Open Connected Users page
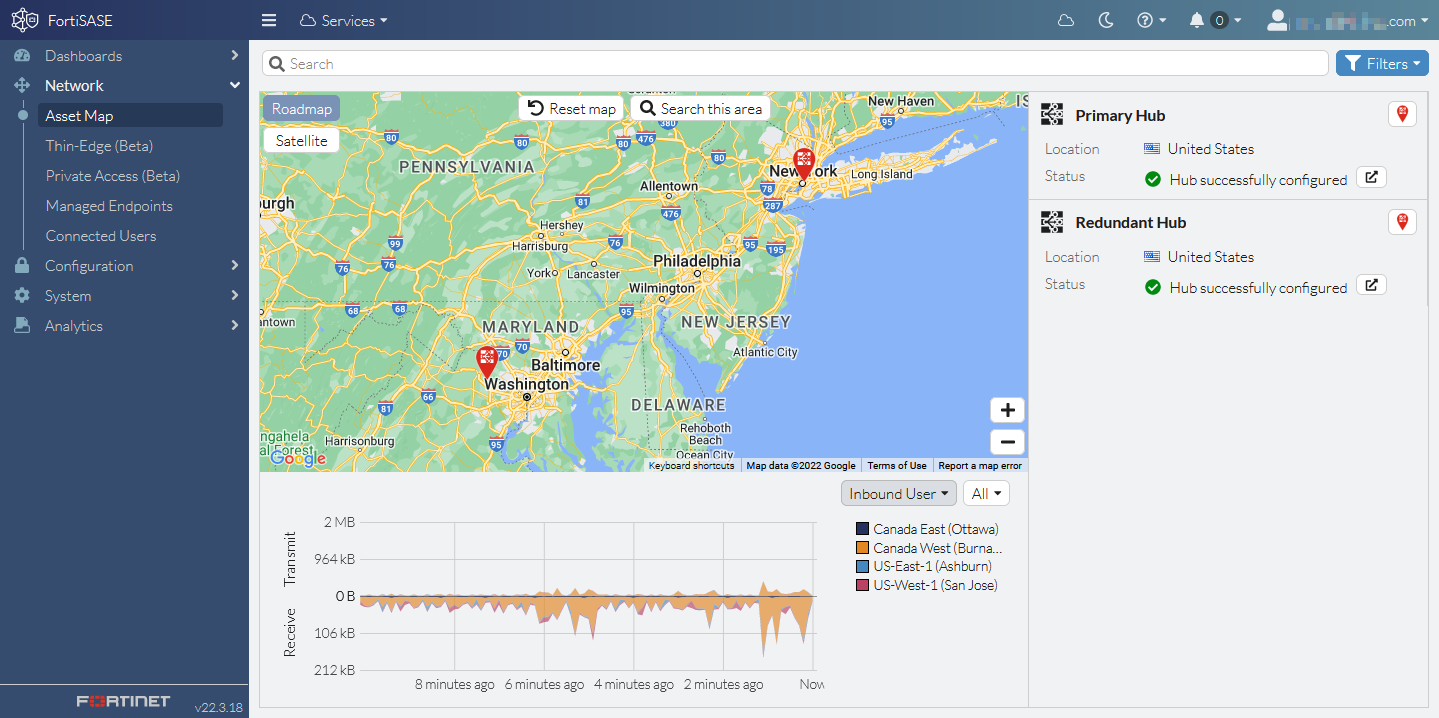Viewport: 1439px width, 718px height. pos(101,236)
